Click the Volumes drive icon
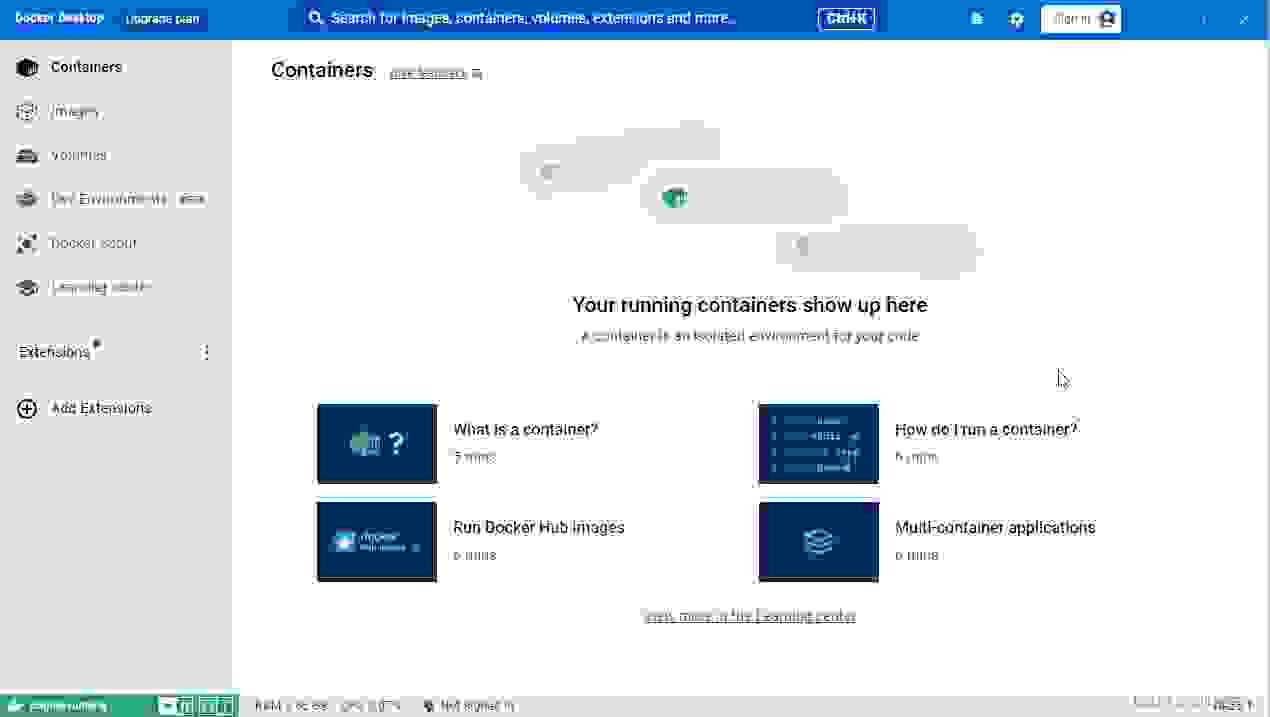 (27, 155)
